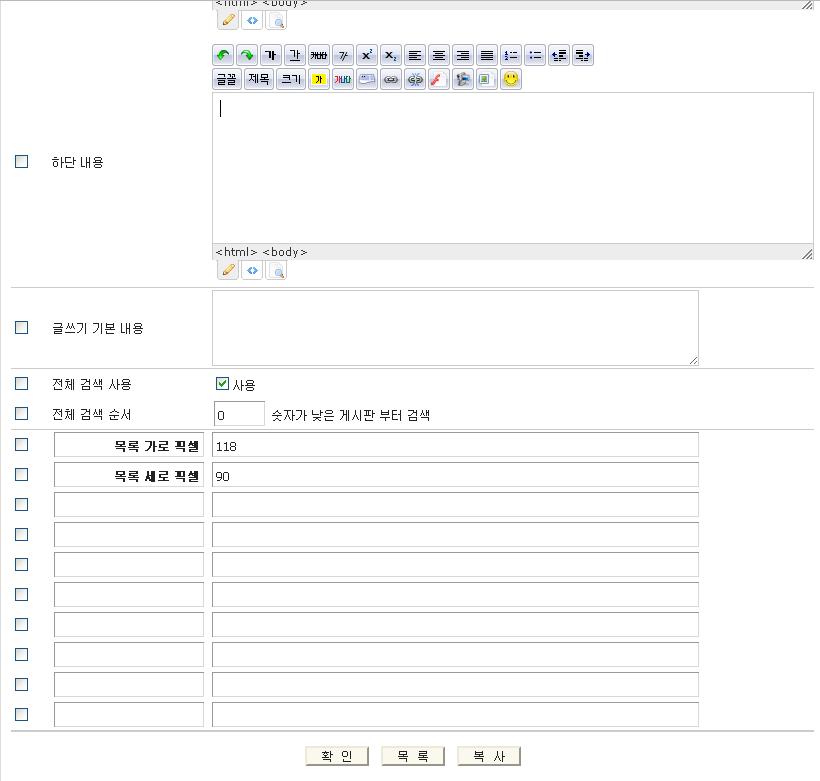Apply subscript formatting (x₂ icon)

point(391,55)
